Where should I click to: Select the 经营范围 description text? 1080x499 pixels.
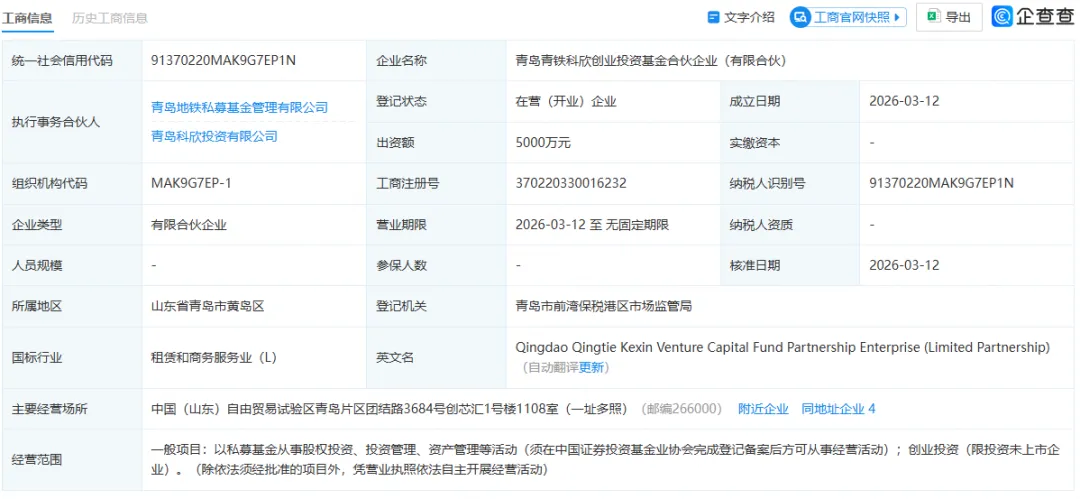pos(605,460)
